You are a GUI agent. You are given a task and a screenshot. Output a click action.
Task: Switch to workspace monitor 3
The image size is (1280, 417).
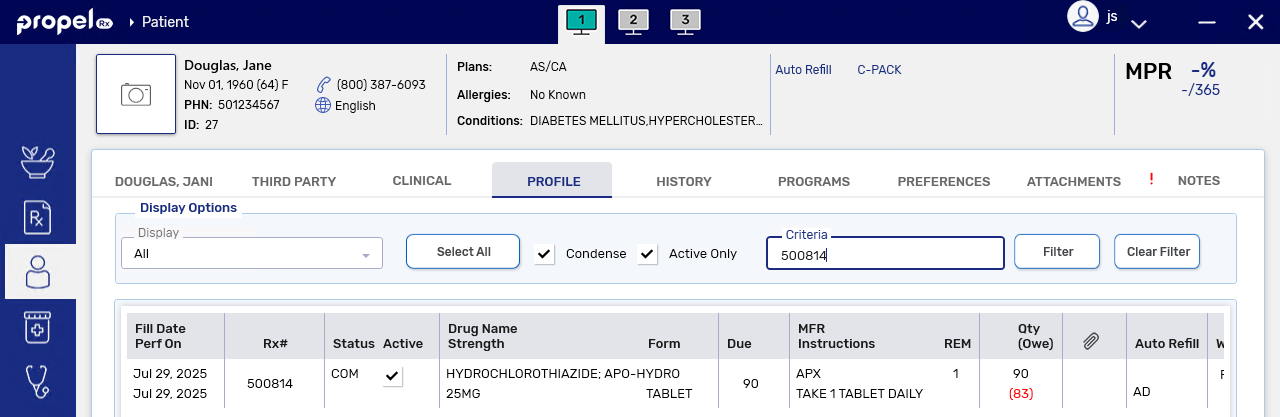coord(685,21)
